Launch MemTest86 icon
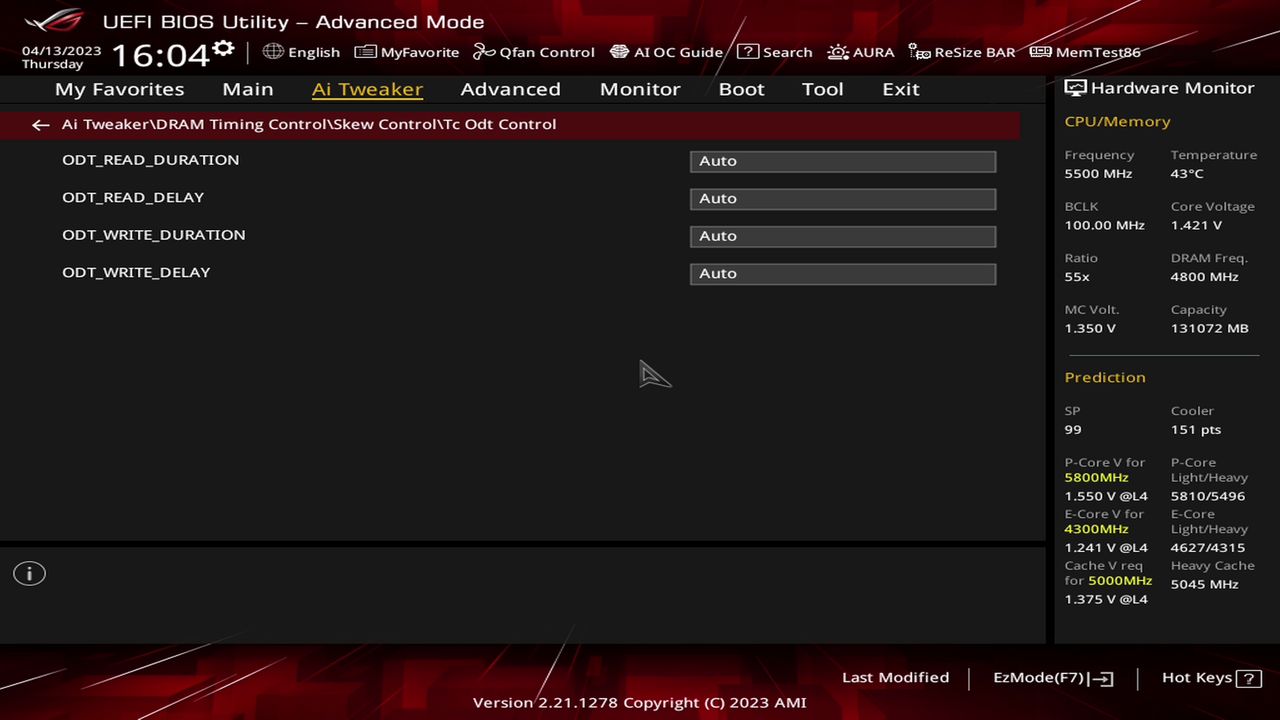The image size is (1280, 720). [x=1040, y=52]
